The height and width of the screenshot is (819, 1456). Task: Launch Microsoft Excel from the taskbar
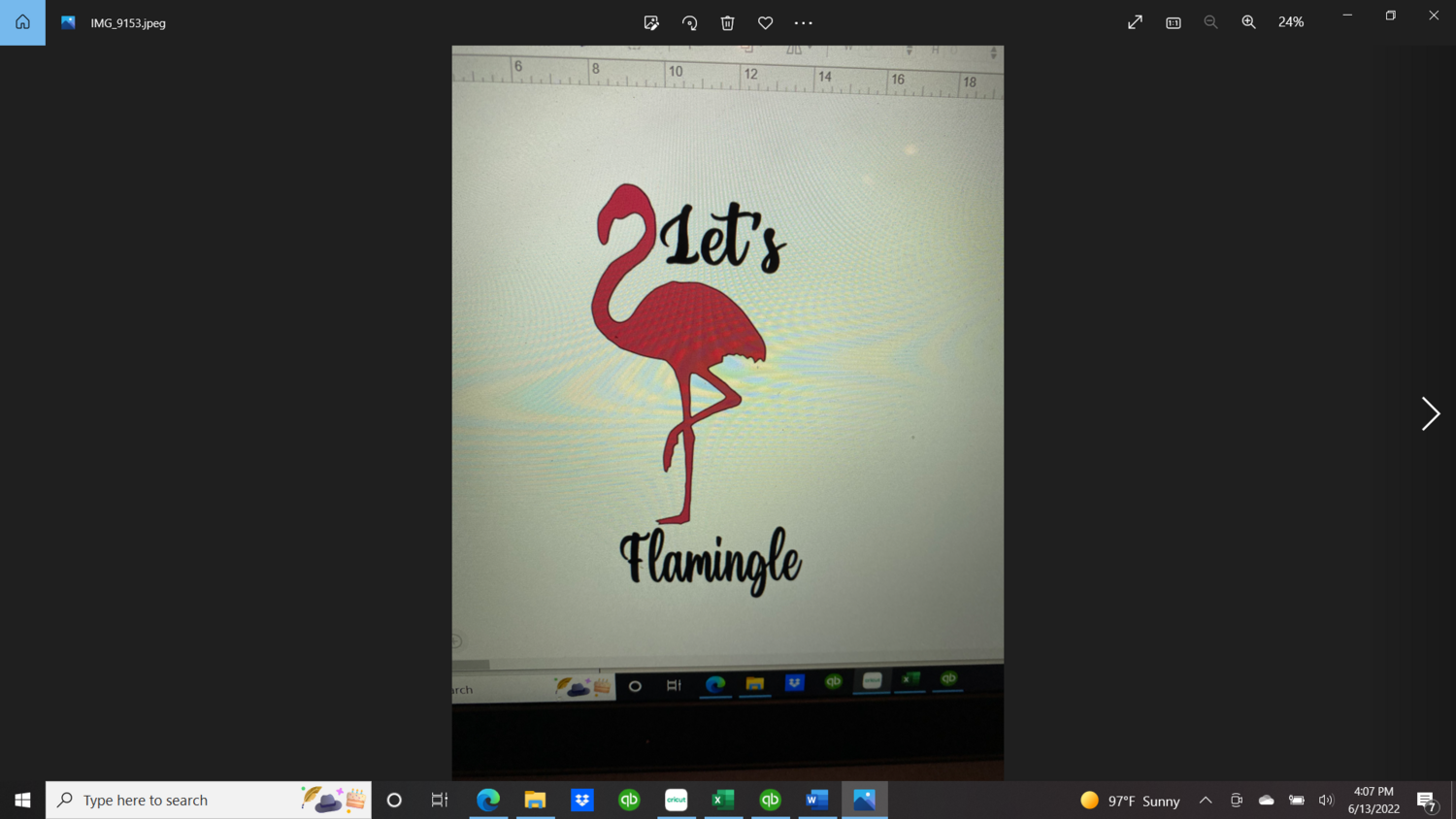click(723, 800)
